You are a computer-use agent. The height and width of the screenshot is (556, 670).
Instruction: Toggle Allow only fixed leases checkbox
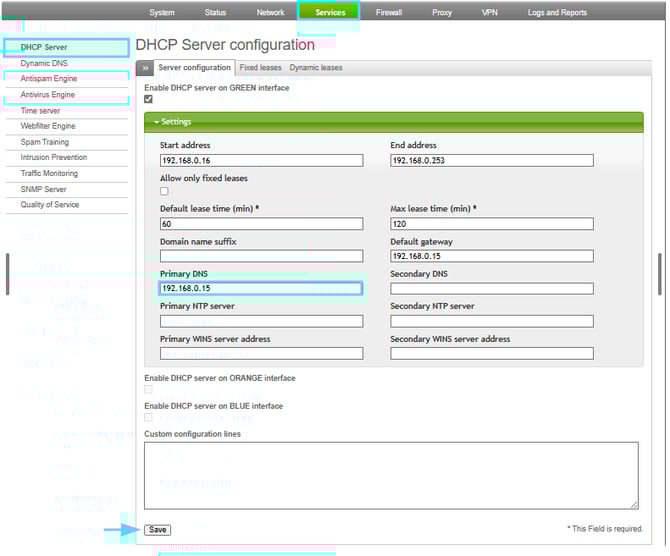(x=164, y=191)
